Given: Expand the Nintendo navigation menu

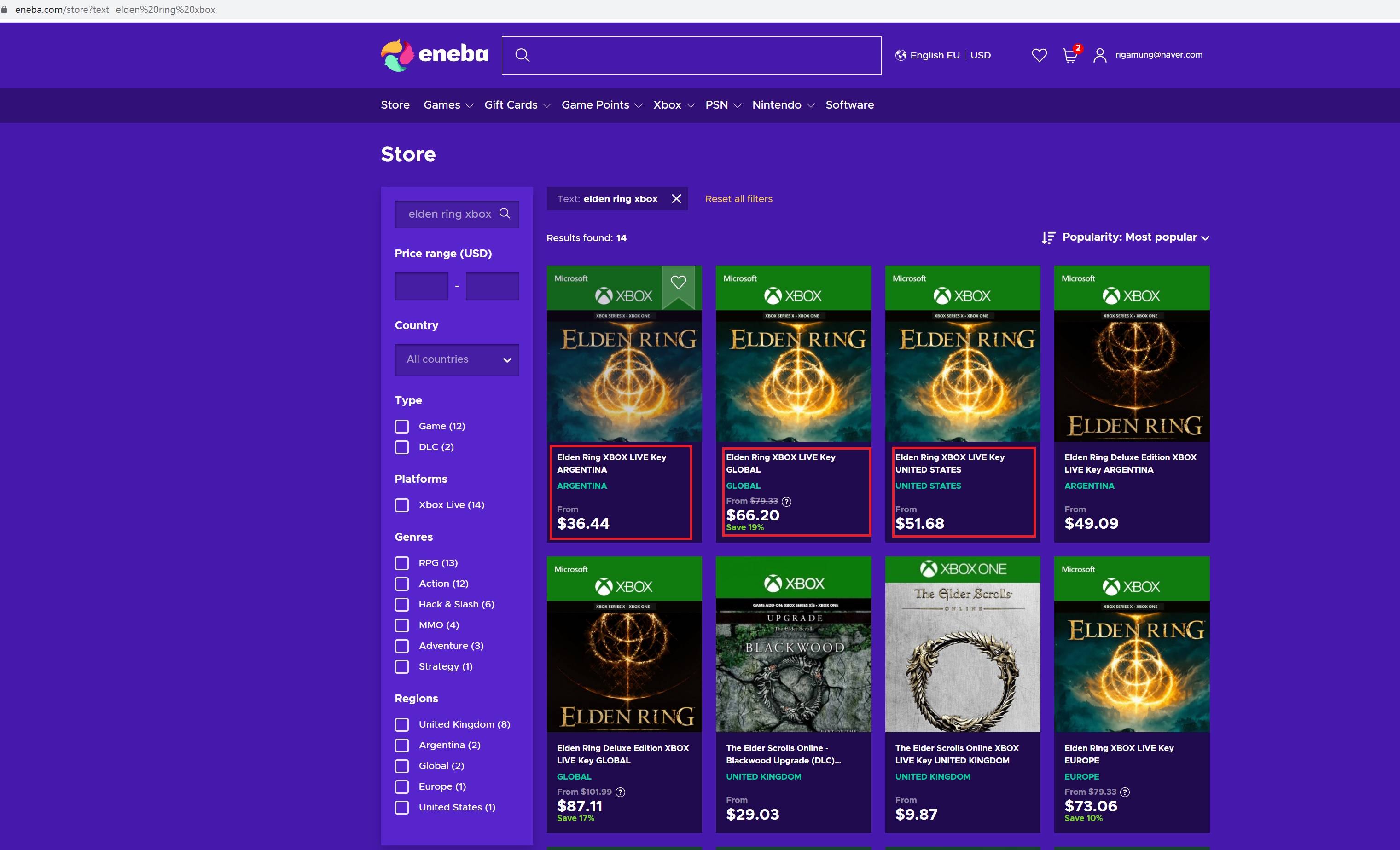Looking at the screenshot, I should click(783, 105).
